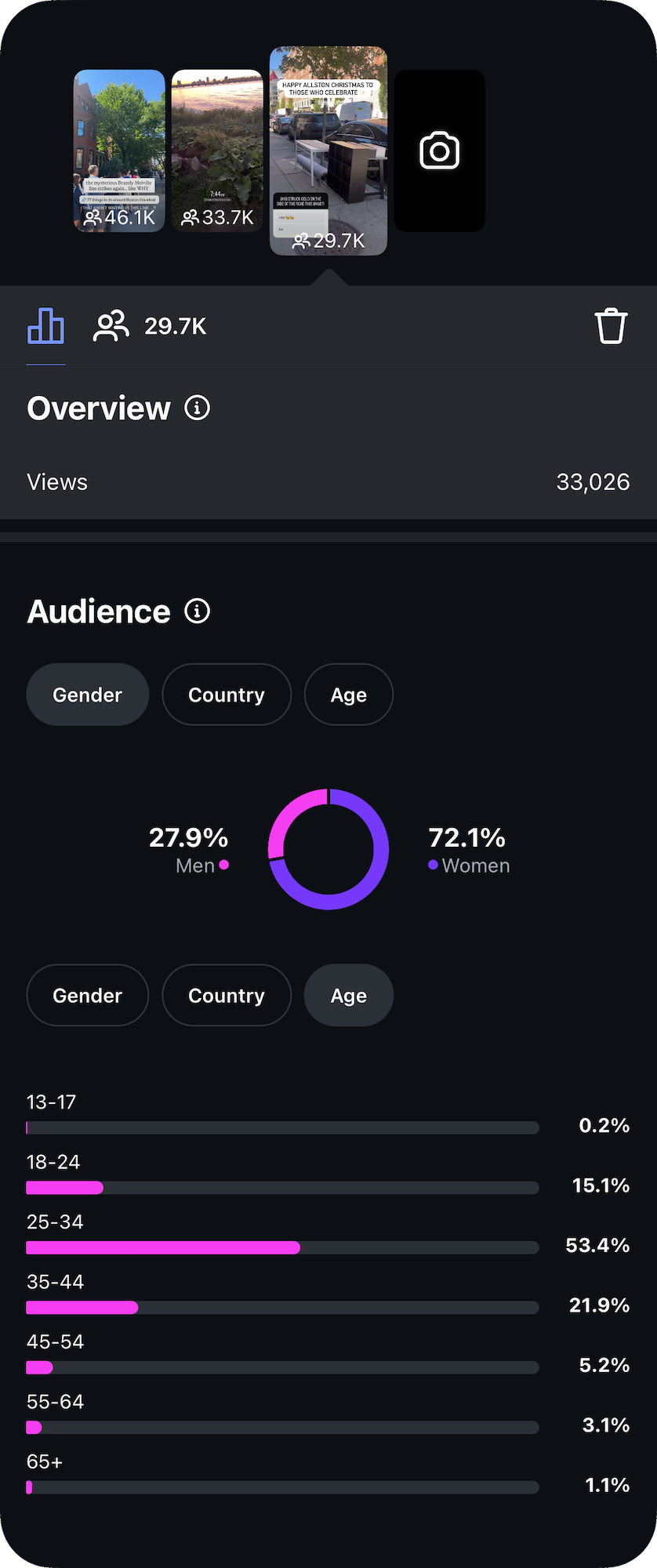Select the Allston Christmas story thumbnail

tap(328, 151)
